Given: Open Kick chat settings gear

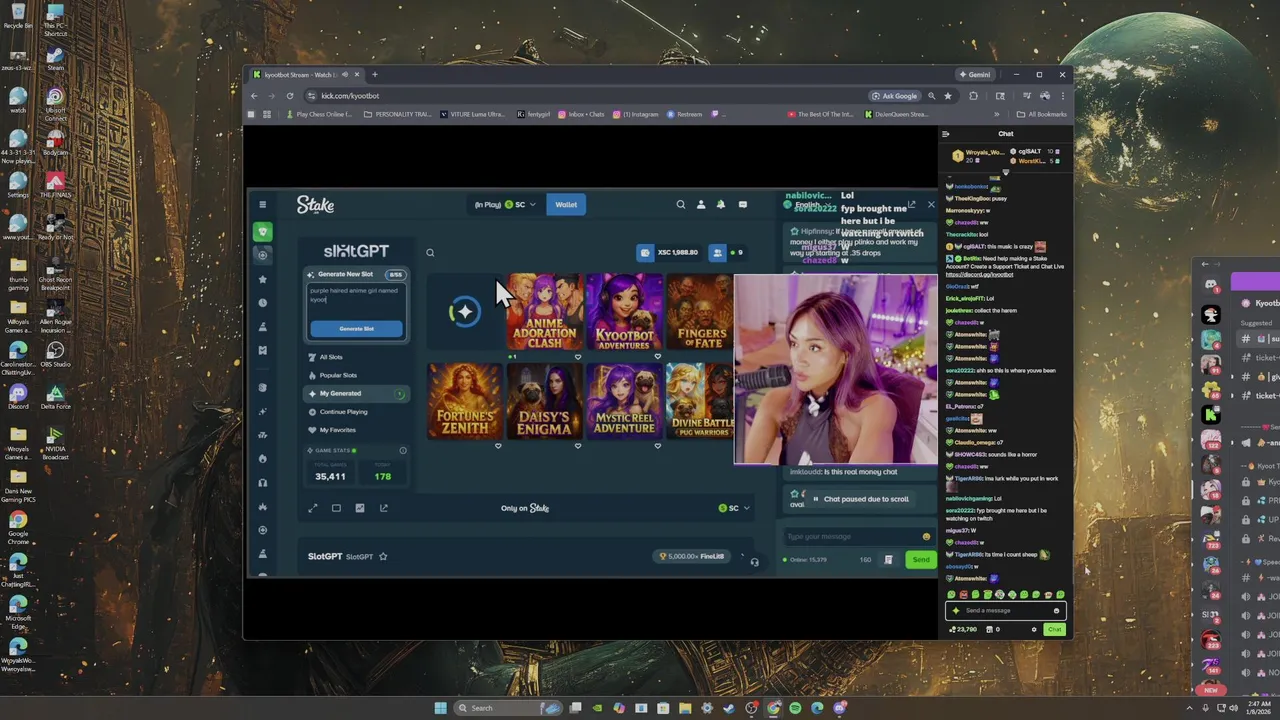Looking at the screenshot, I should (x=1034, y=629).
